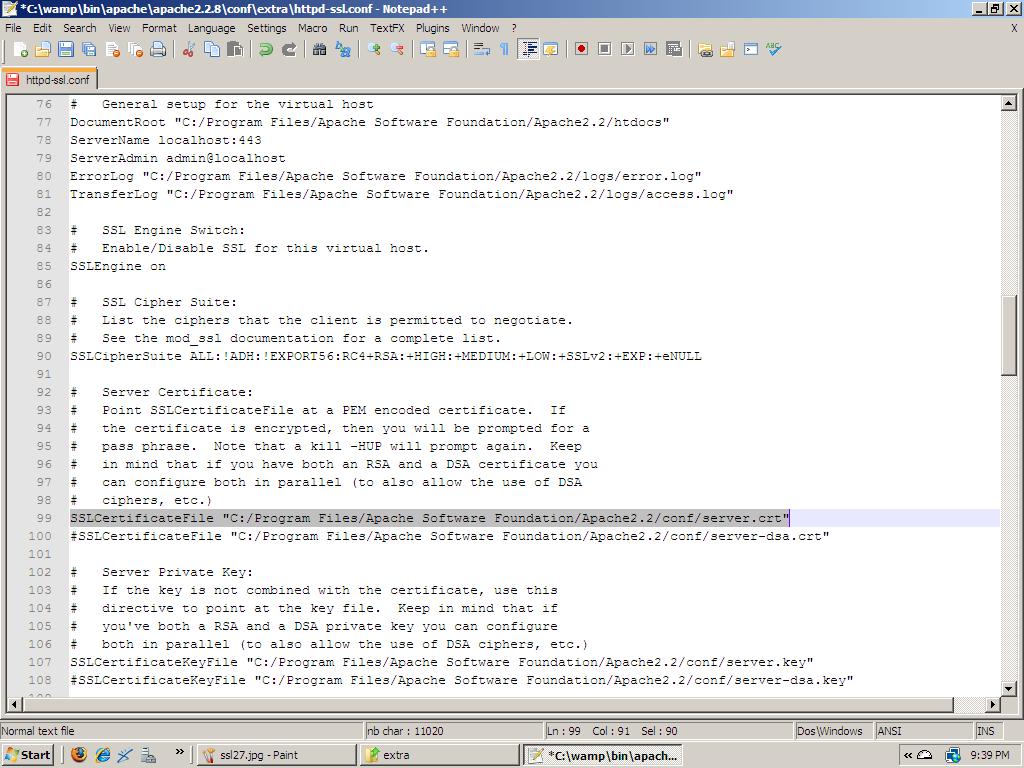Toggle word wrap in the toolbar
The width and height of the screenshot is (1024, 768).
[x=481, y=49]
